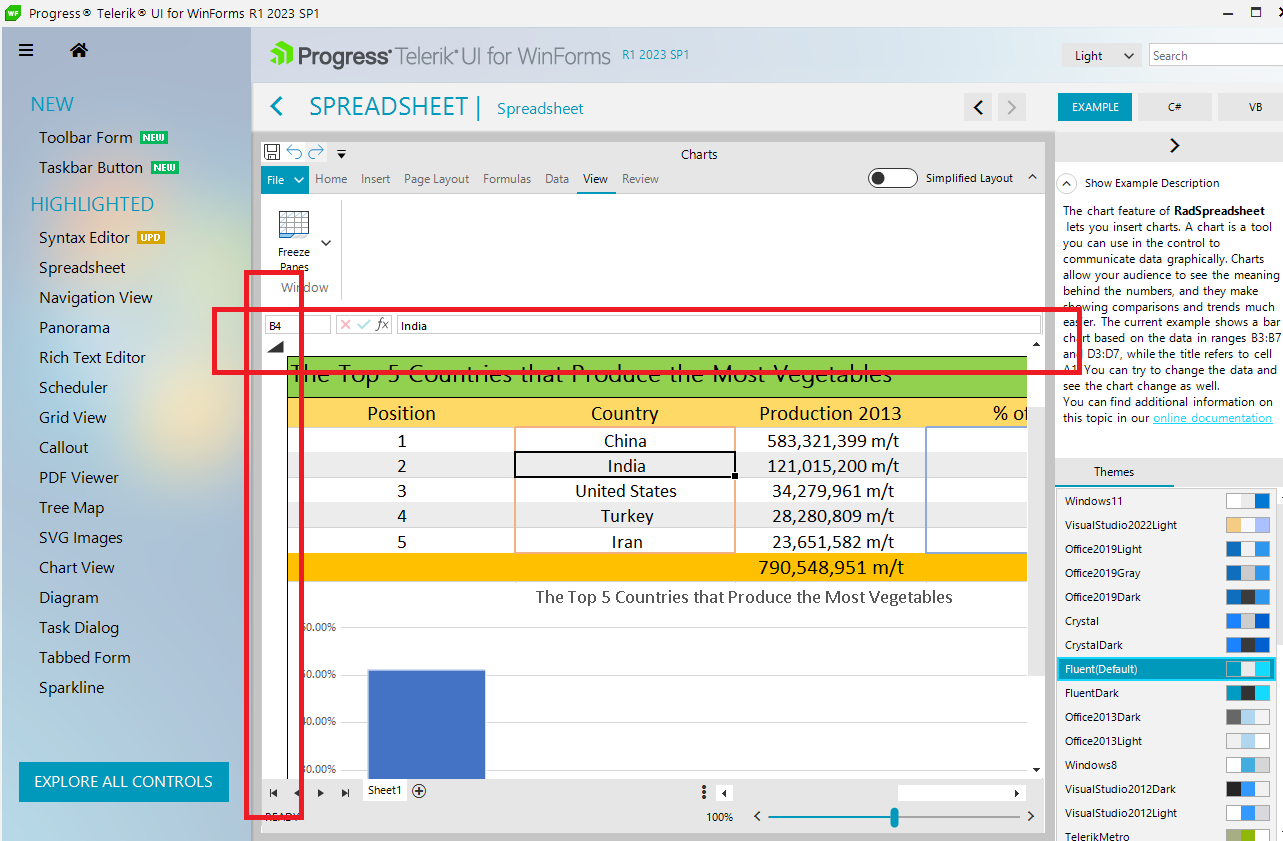
Task: Go to next sheet navigation arrow
Action: pyautogui.click(x=321, y=793)
